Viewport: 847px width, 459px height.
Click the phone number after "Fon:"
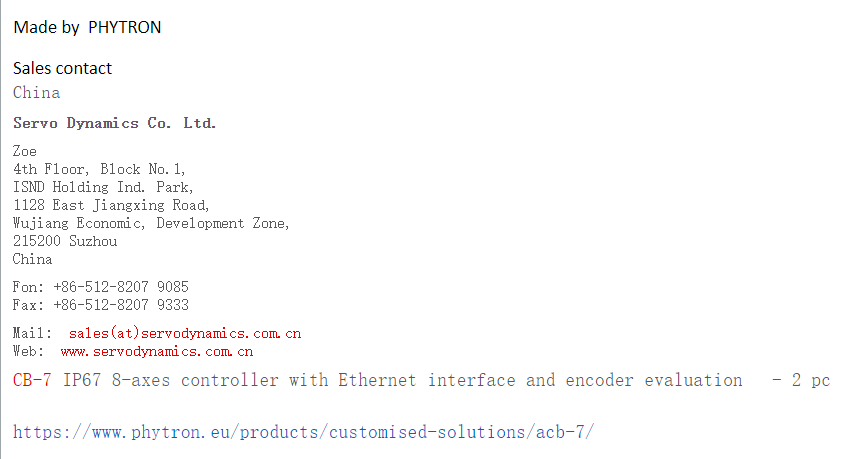click(121, 287)
